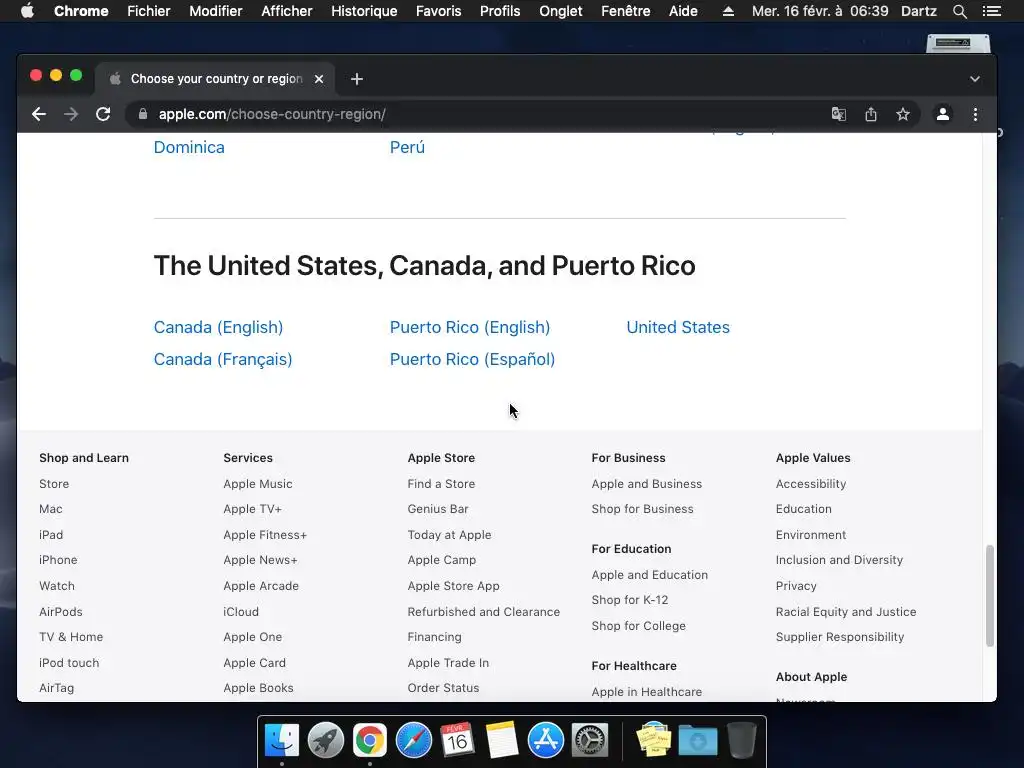Open Racial Equity and Justice link
This screenshot has height=768, width=1024.
(x=846, y=612)
